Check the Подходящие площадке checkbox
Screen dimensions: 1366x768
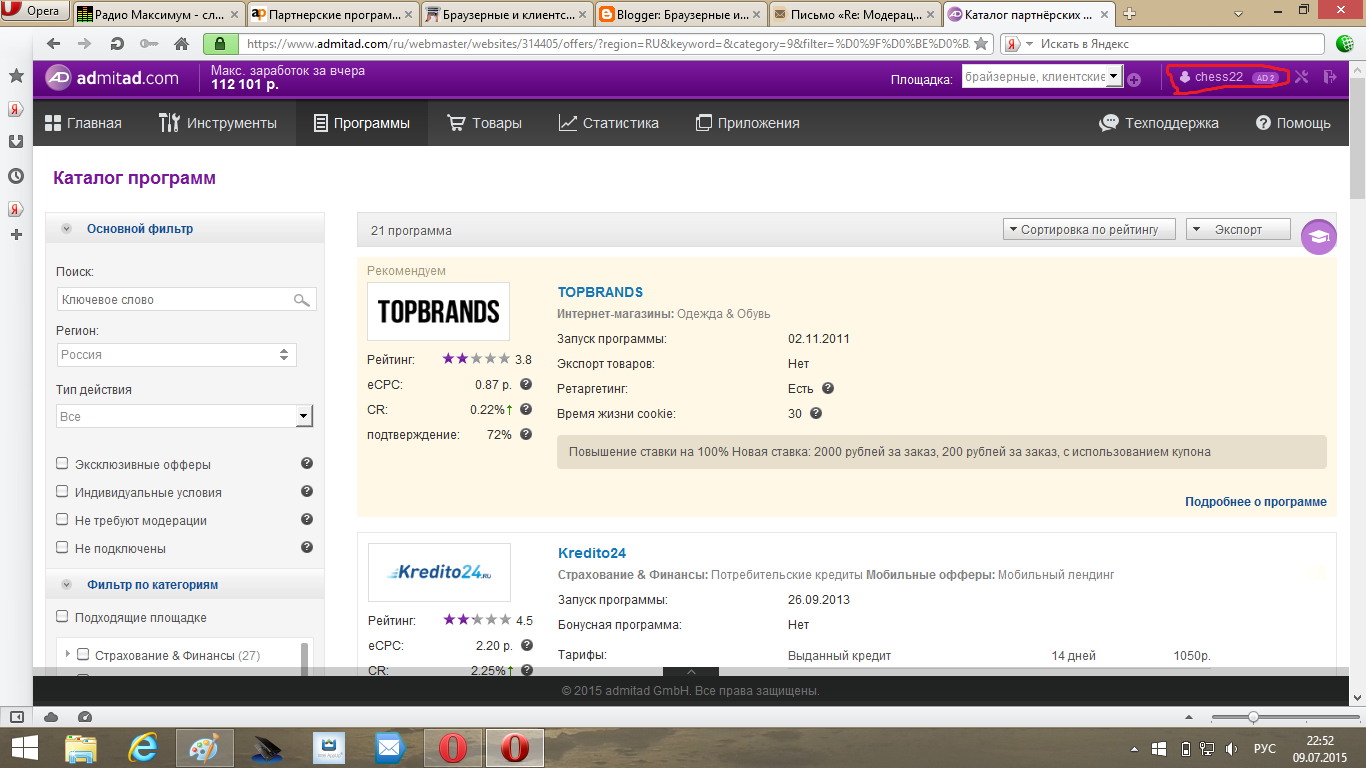(x=62, y=617)
